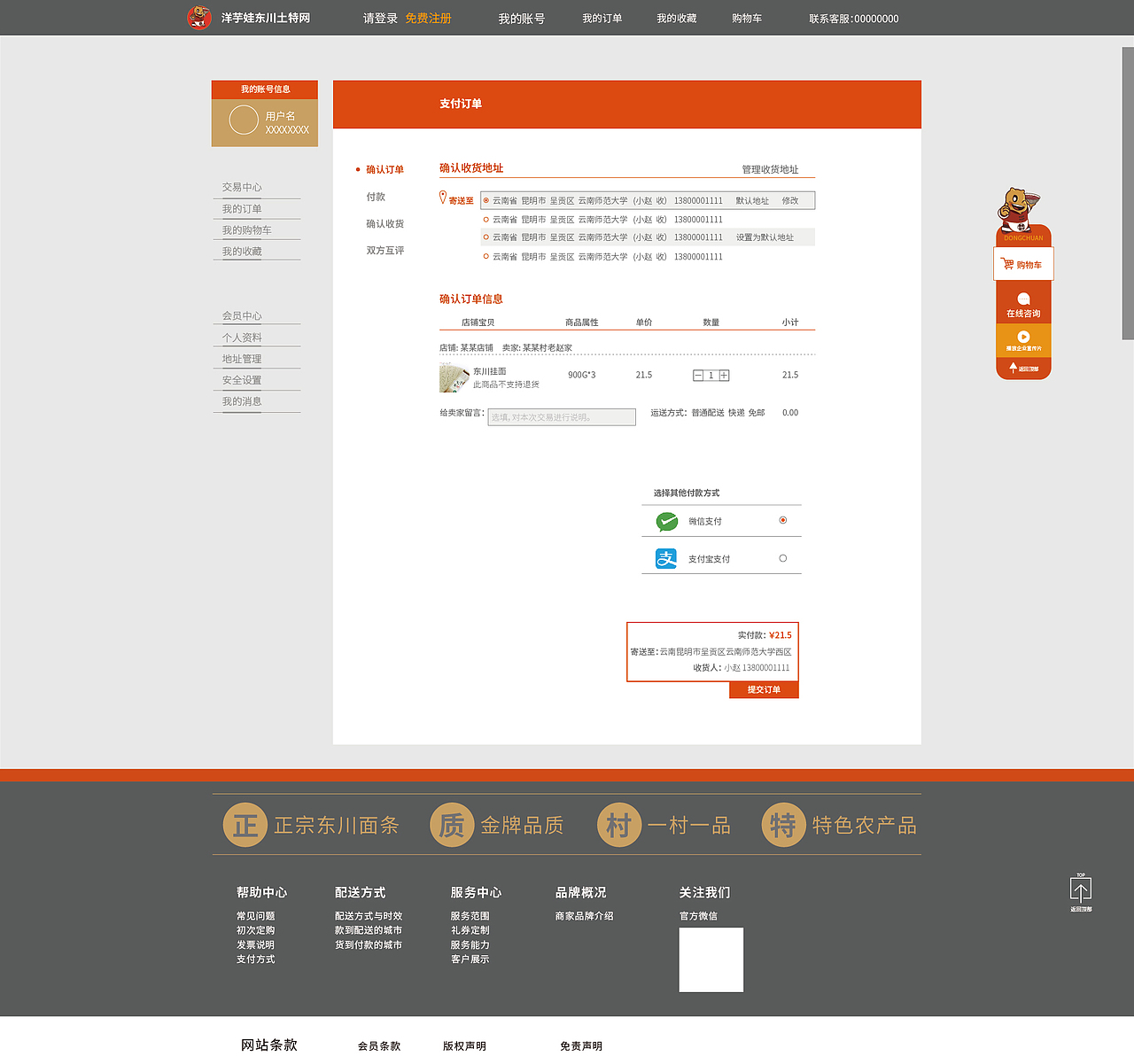Open 版权声明 at the page bottom
The width and height of the screenshot is (1134, 1064).
click(x=464, y=1046)
